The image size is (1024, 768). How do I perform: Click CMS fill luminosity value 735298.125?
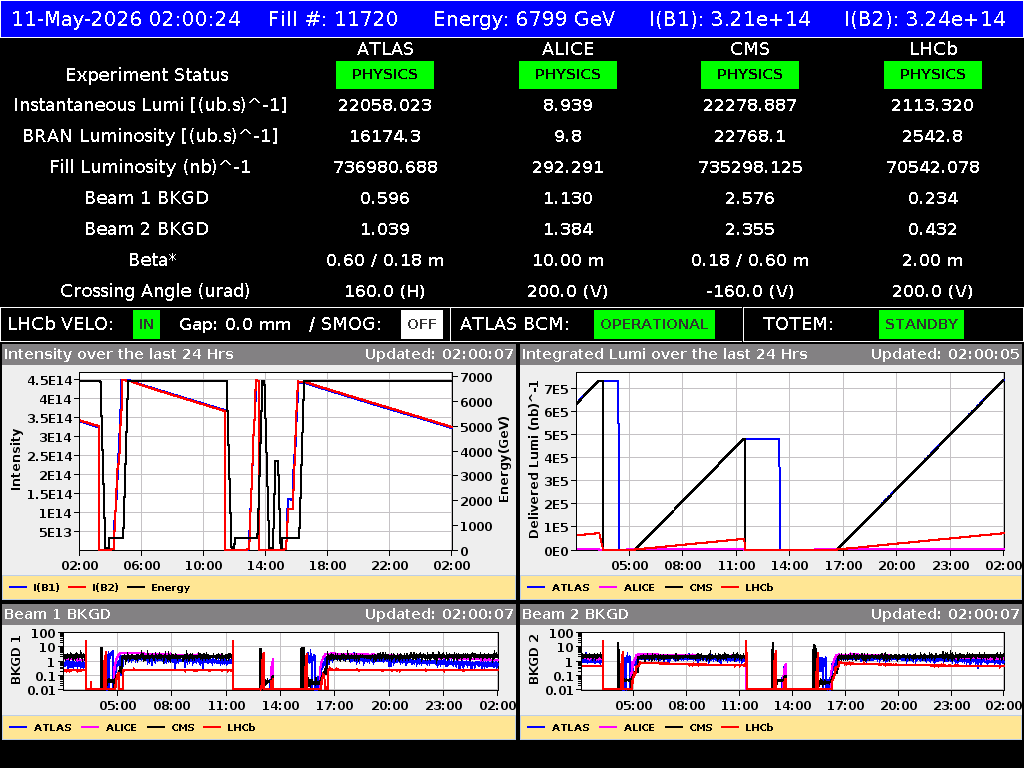[x=750, y=167]
